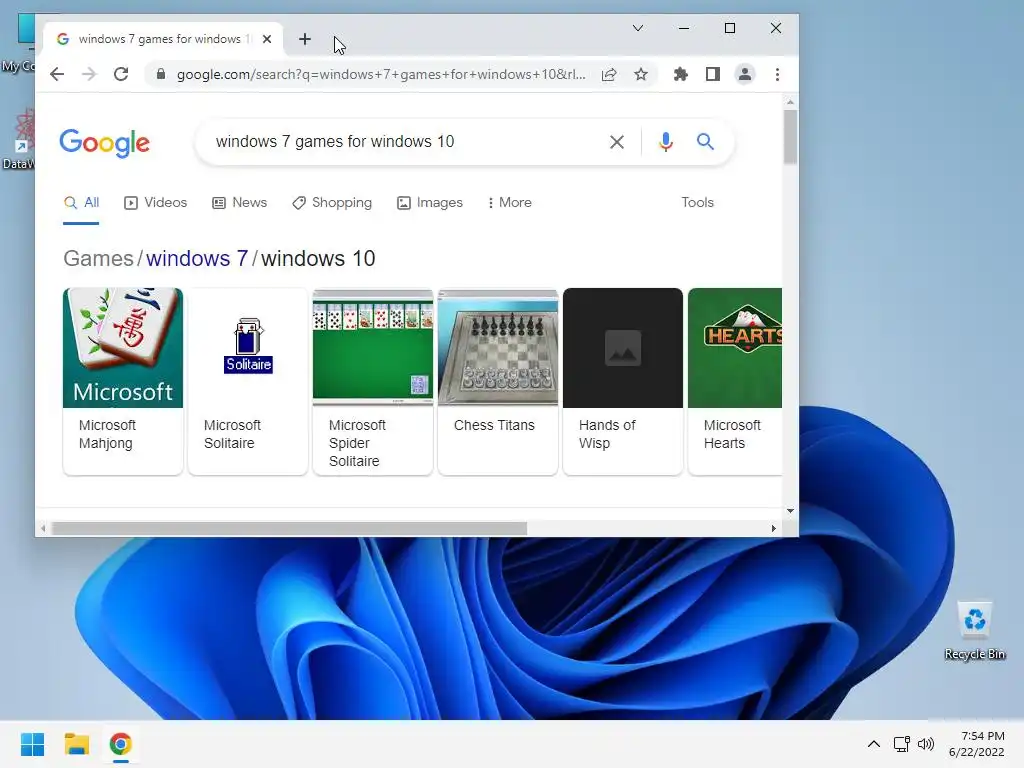Submit search with magnifier icon
The image size is (1024, 768).
705,141
